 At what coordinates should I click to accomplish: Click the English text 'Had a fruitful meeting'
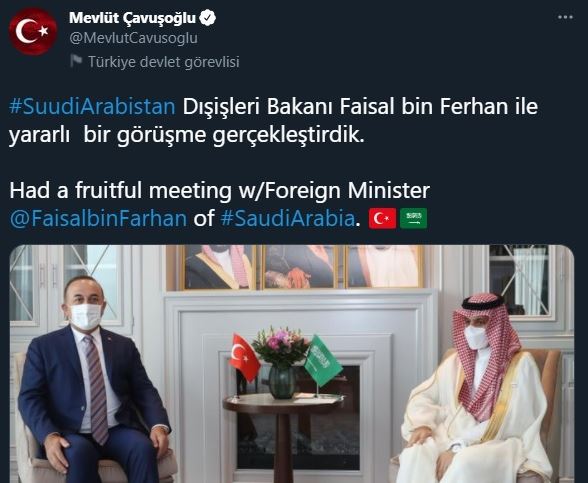[120, 190]
